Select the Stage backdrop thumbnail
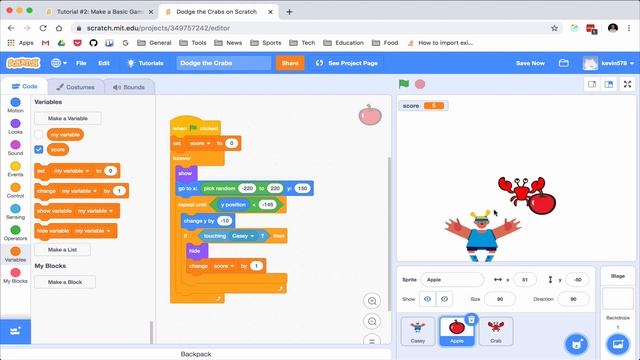Image resolution: width=640 pixels, height=360 pixels. (618, 298)
